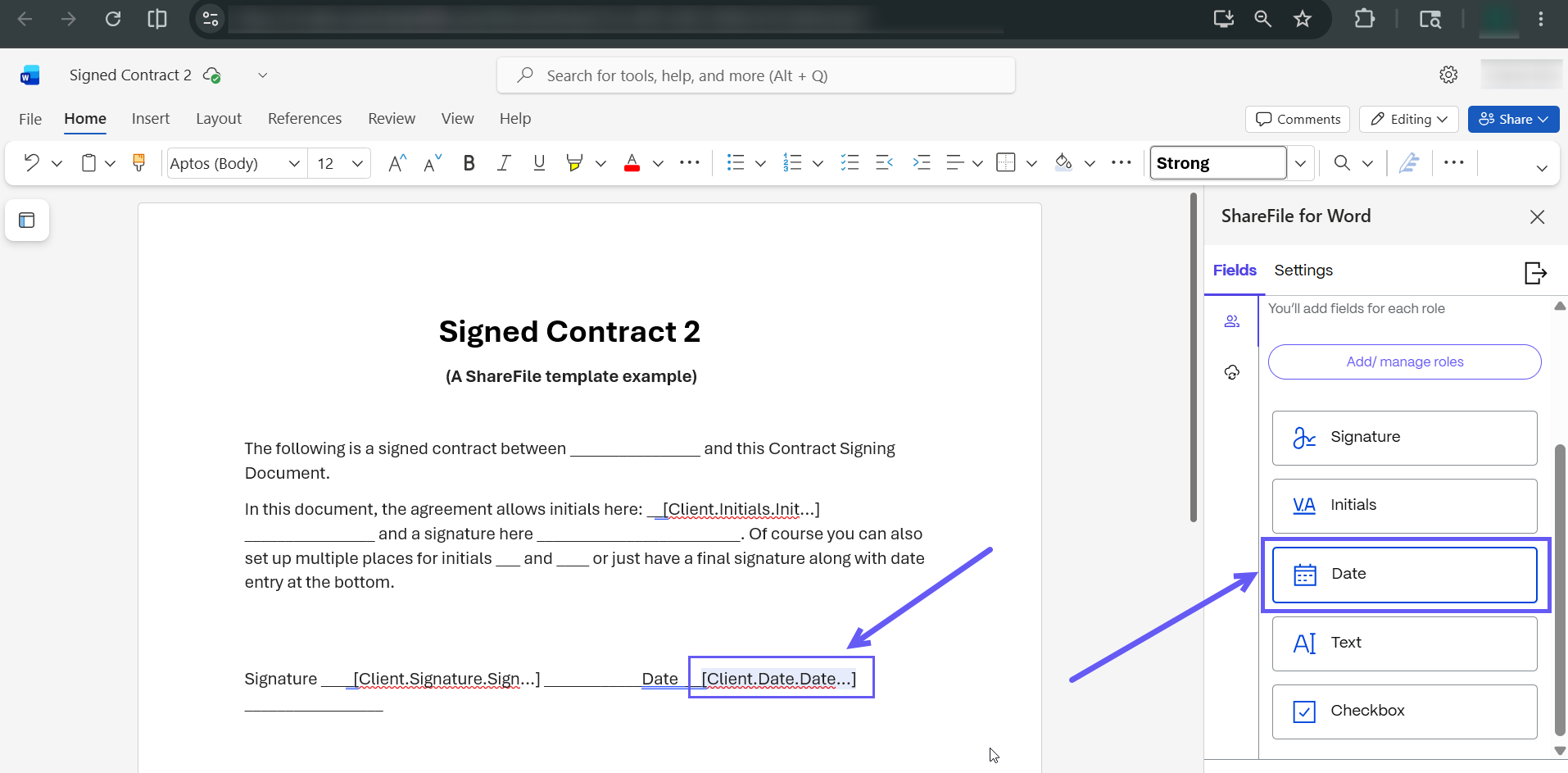1568x773 pixels.
Task: Add a Checkbox field
Action: (1405, 712)
